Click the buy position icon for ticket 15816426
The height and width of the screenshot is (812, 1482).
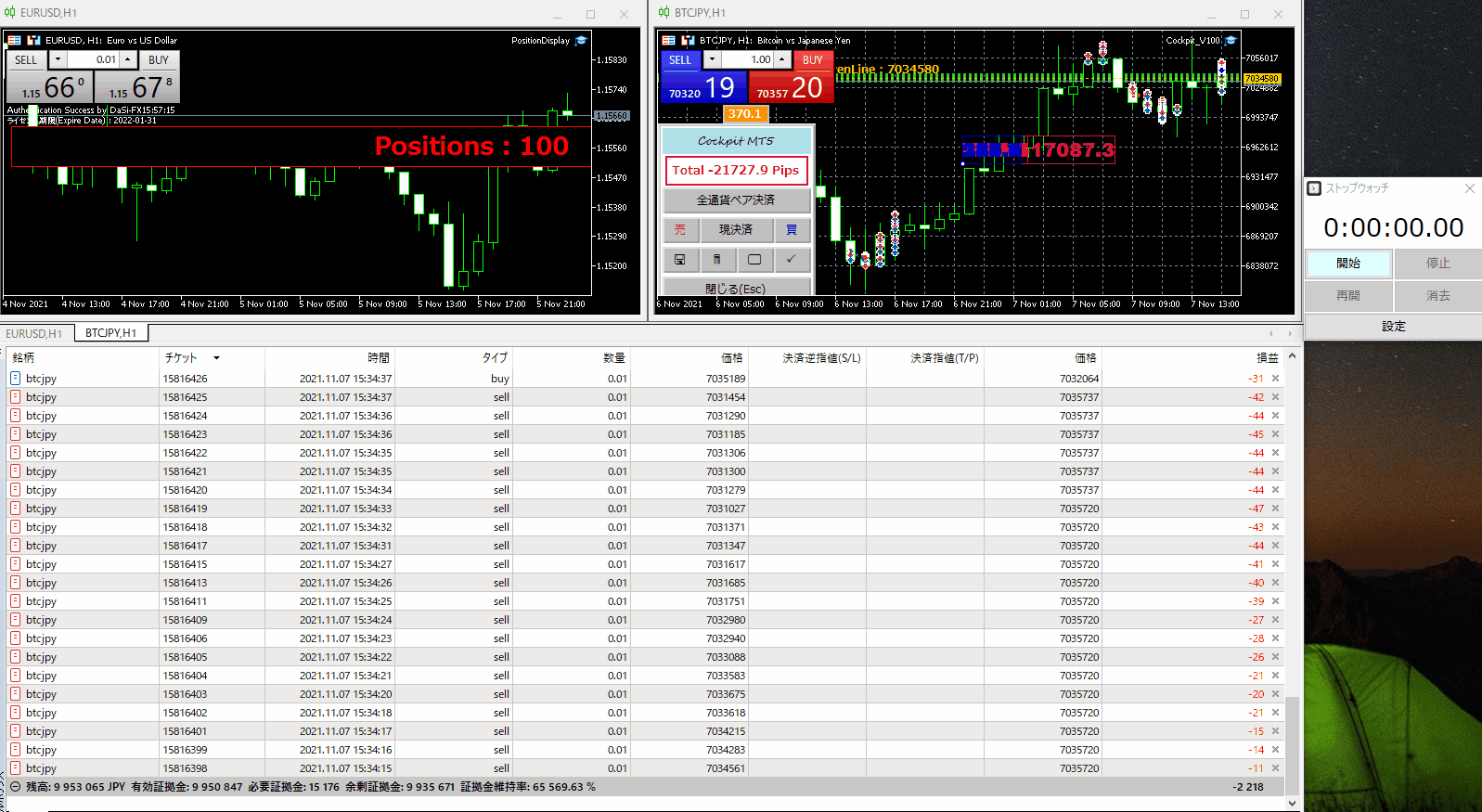[15, 379]
